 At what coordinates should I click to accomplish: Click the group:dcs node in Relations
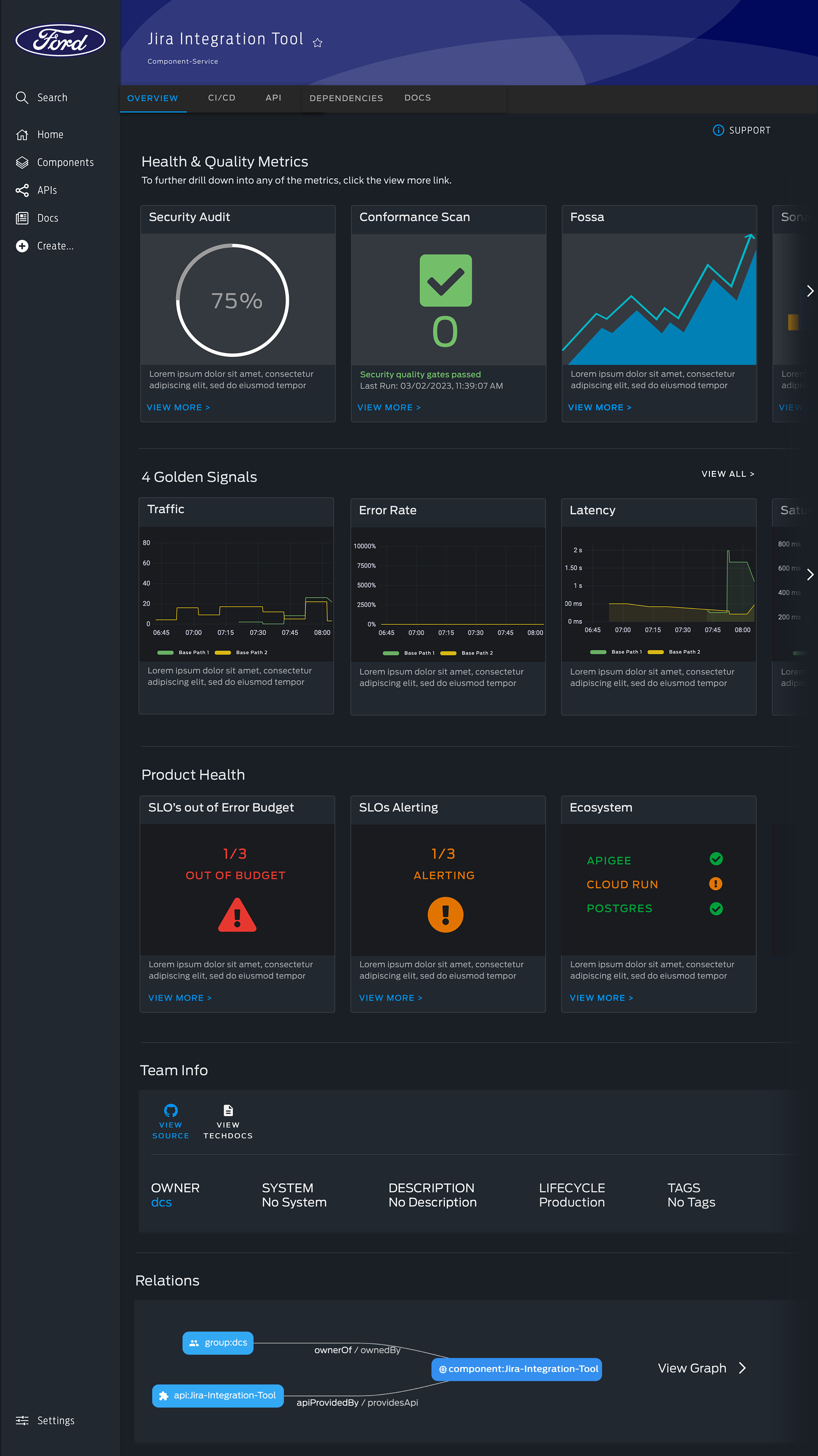tap(218, 1343)
